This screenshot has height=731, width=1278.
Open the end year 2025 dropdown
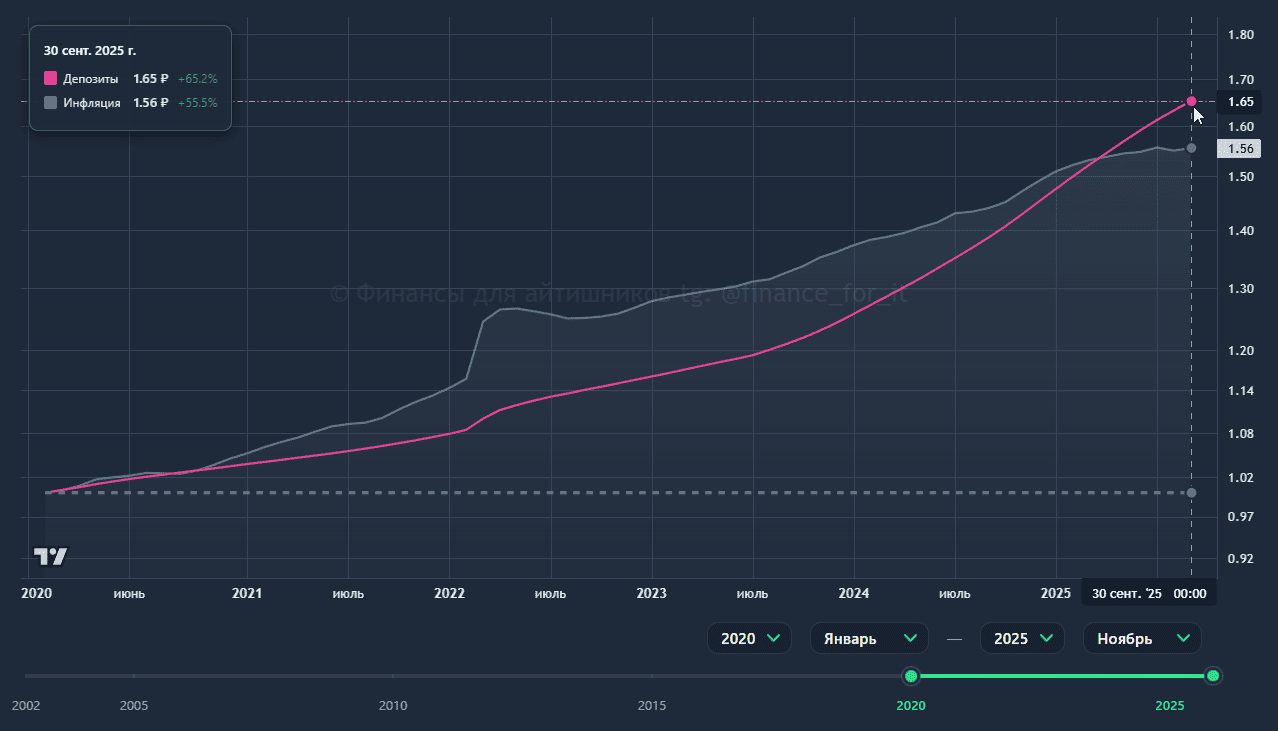(1021, 638)
